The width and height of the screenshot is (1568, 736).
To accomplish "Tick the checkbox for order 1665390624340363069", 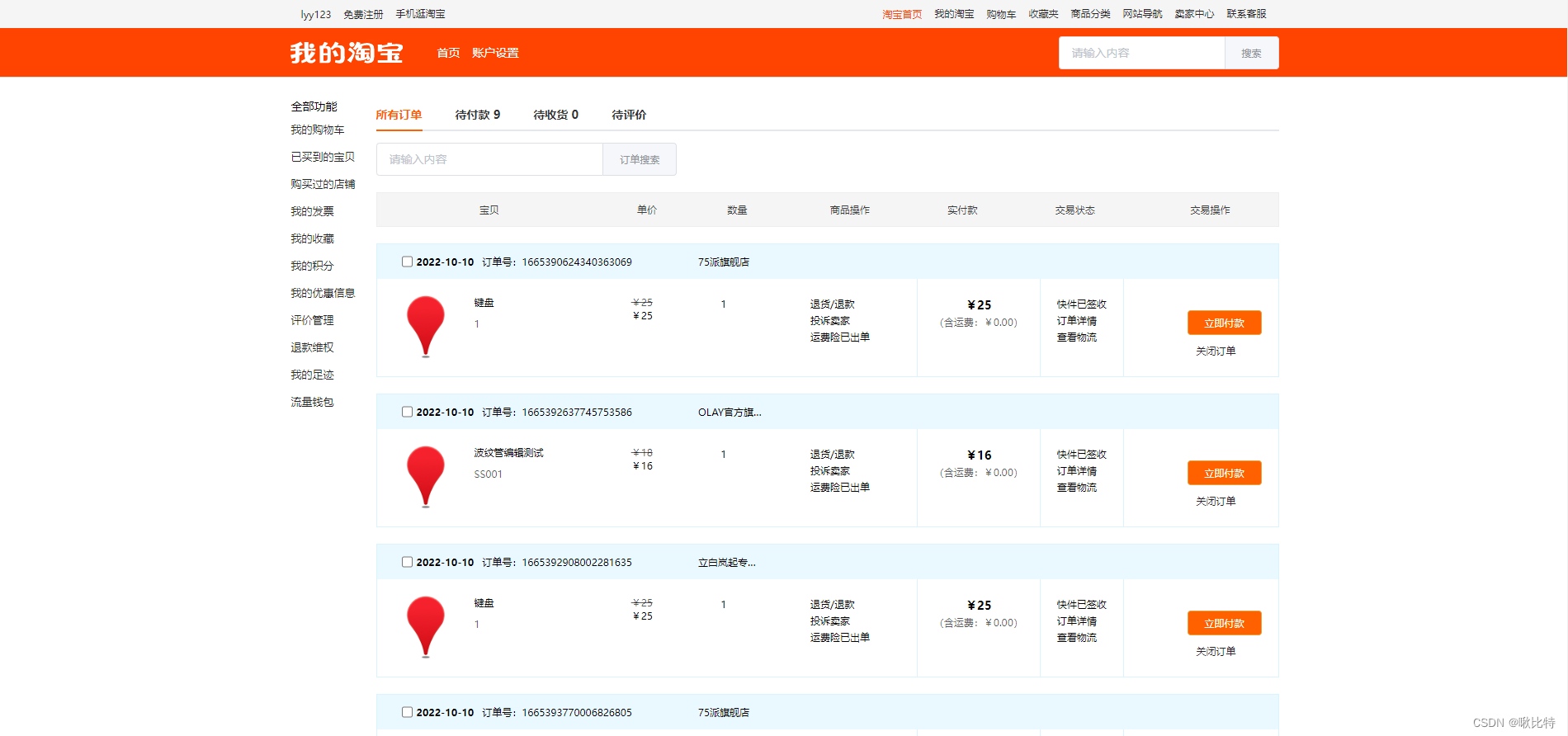I will [x=407, y=262].
